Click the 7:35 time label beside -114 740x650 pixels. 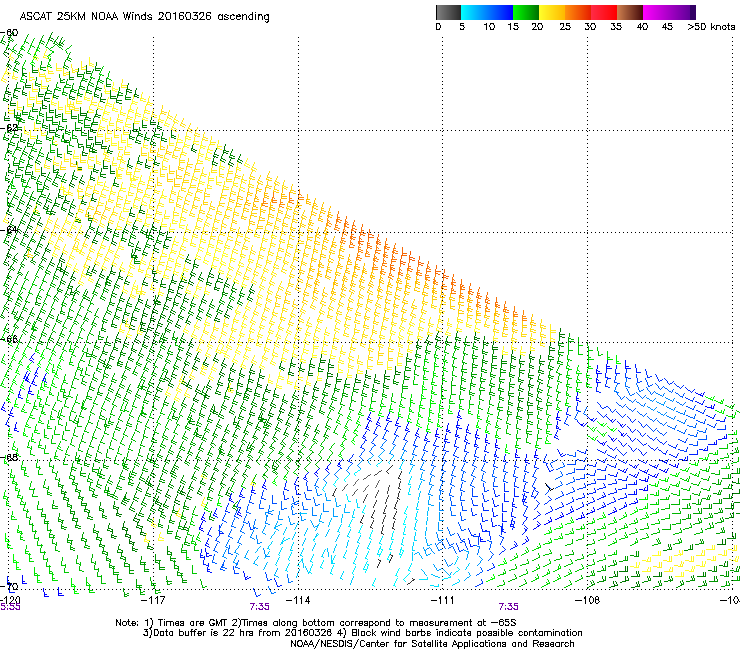click(x=260, y=607)
